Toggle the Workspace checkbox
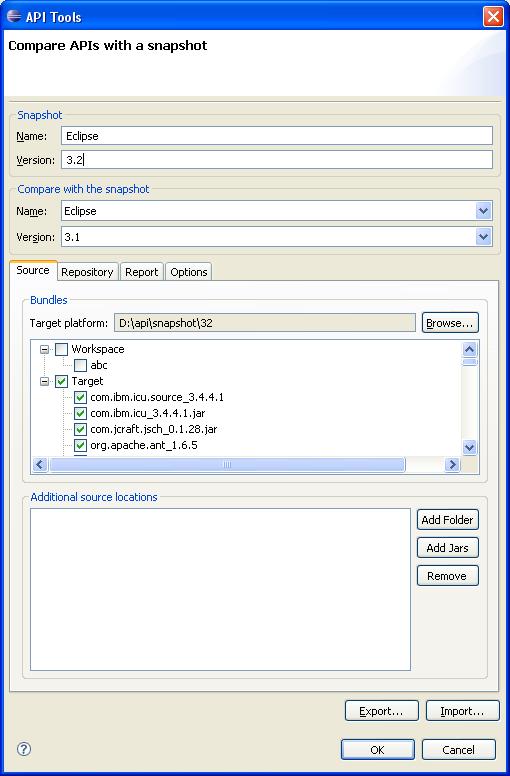 click(61, 349)
